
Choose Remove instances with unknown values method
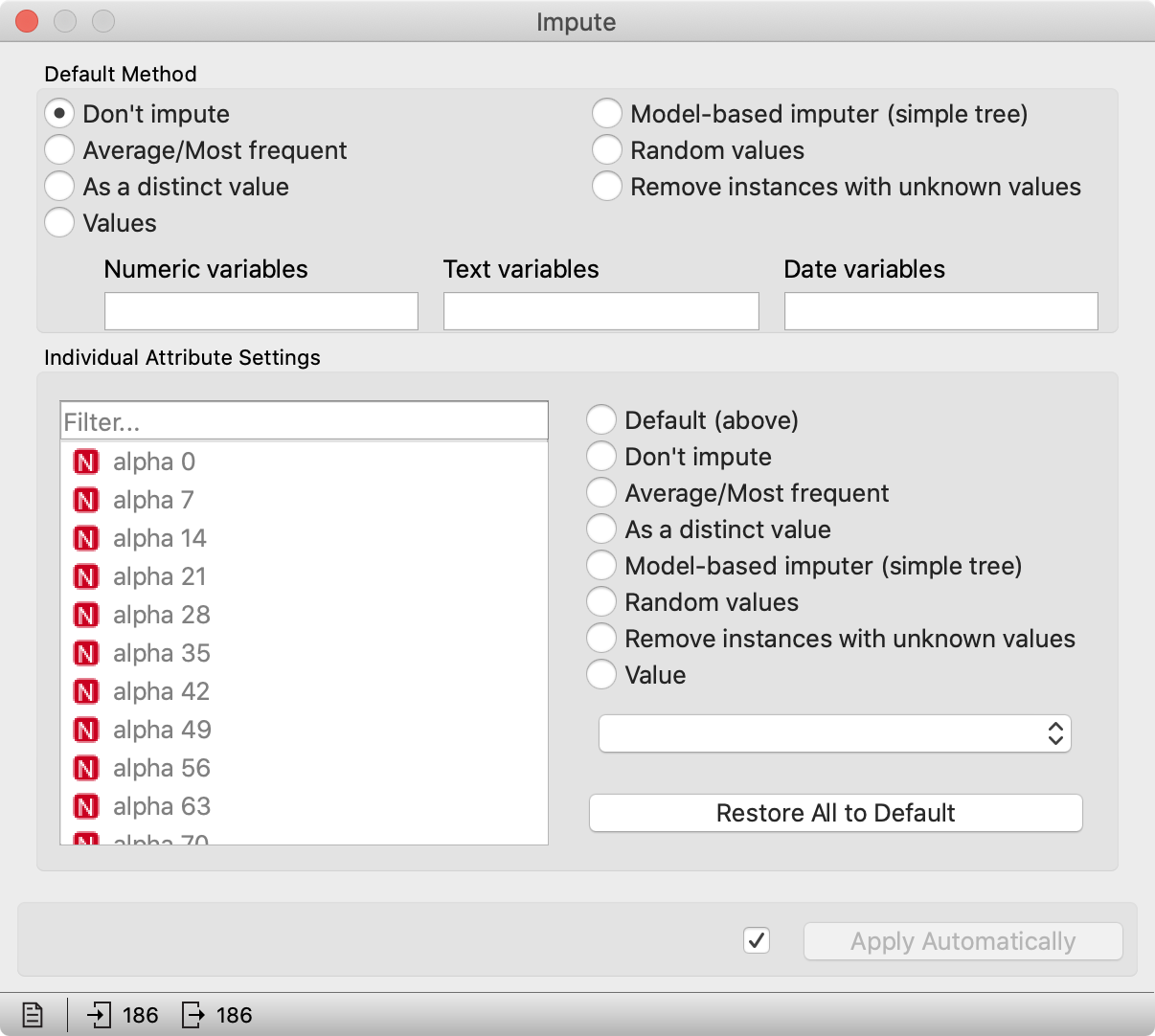click(x=607, y=186)
